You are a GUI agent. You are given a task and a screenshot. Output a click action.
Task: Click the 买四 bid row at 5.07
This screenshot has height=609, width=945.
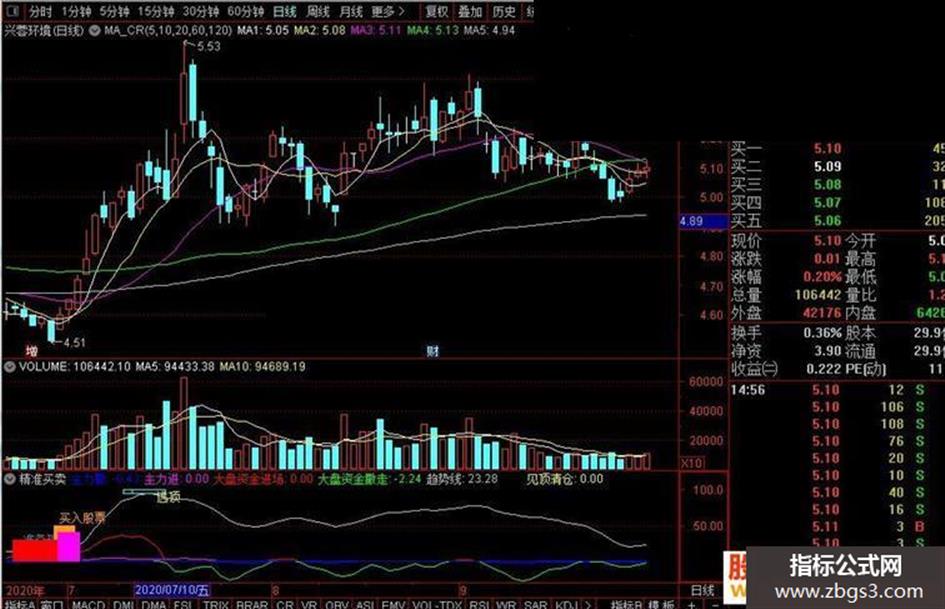(x=837, y=203)
